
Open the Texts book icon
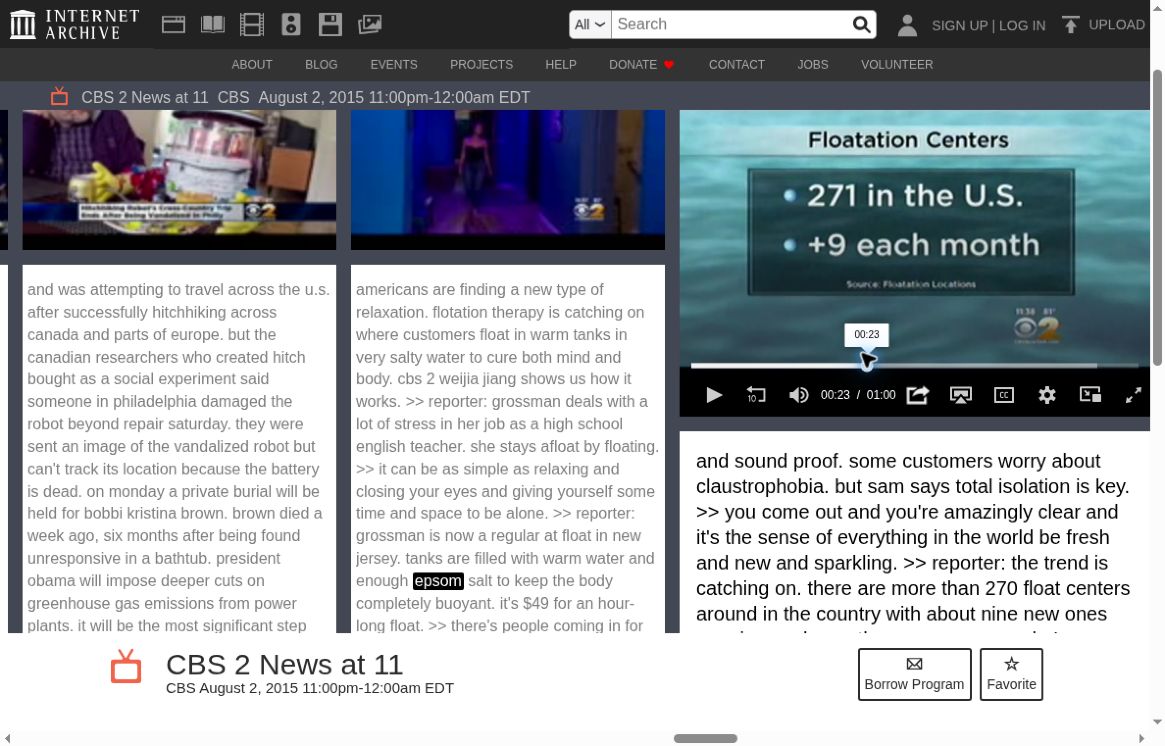[212, 25]
